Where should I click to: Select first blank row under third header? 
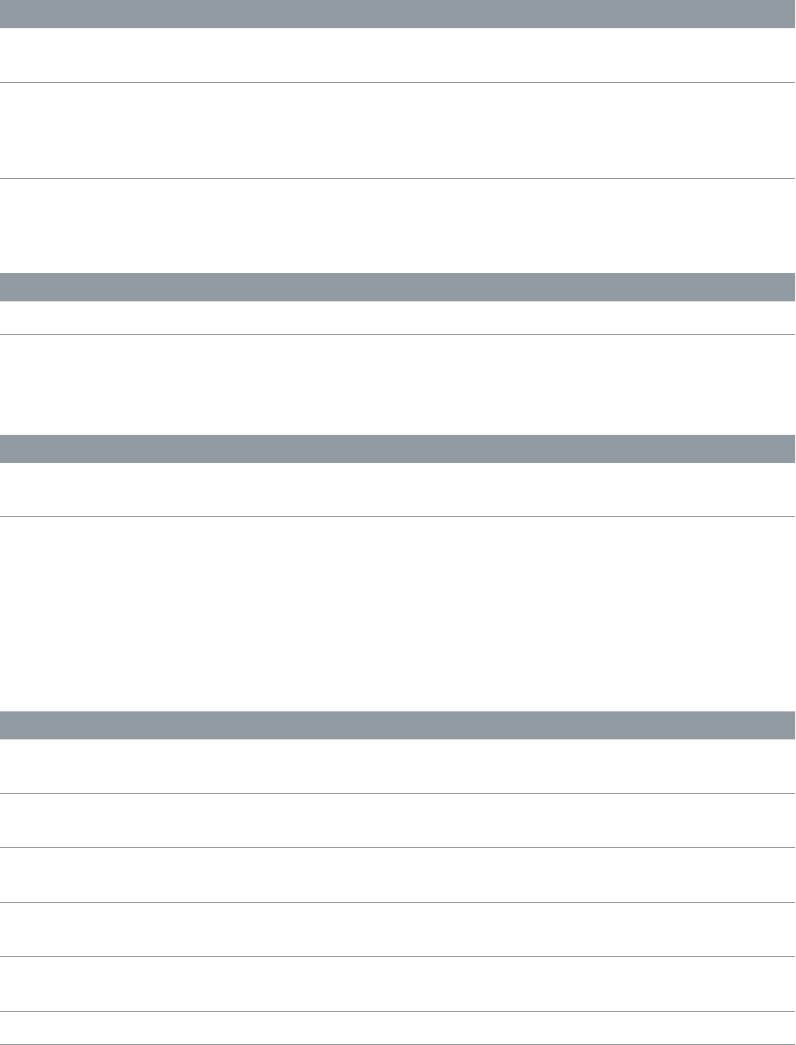point(398,489)
